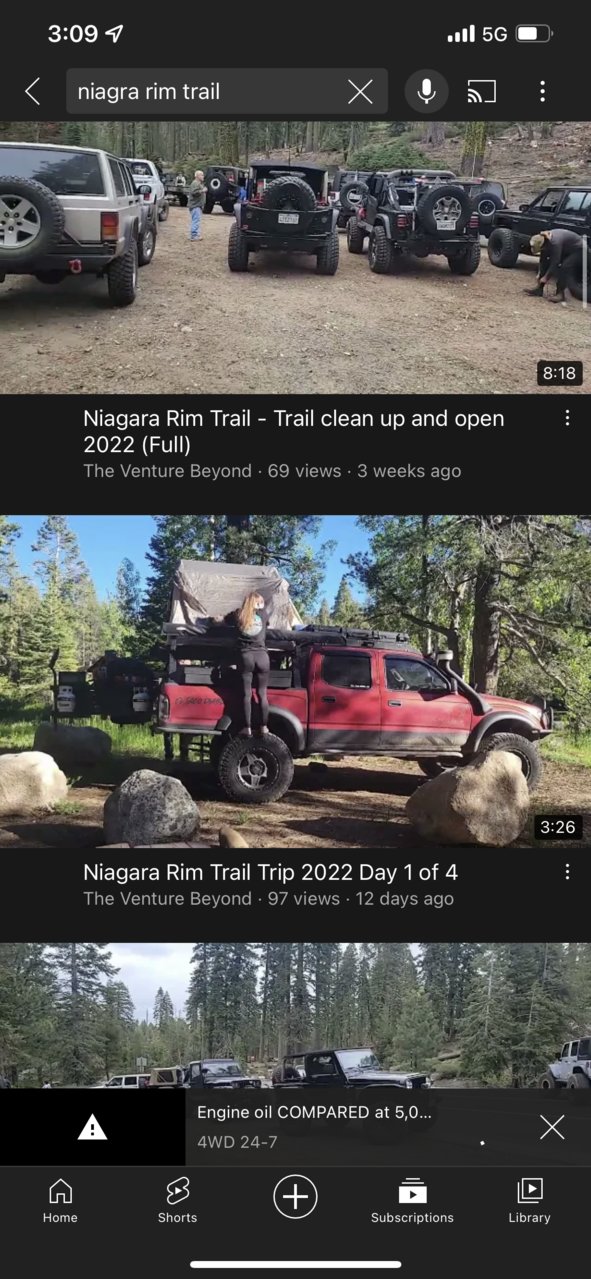591x1279 pixels.
Task: Open the top-right three-dot menu
Action: pyautogui.click(x=542, y=92)
